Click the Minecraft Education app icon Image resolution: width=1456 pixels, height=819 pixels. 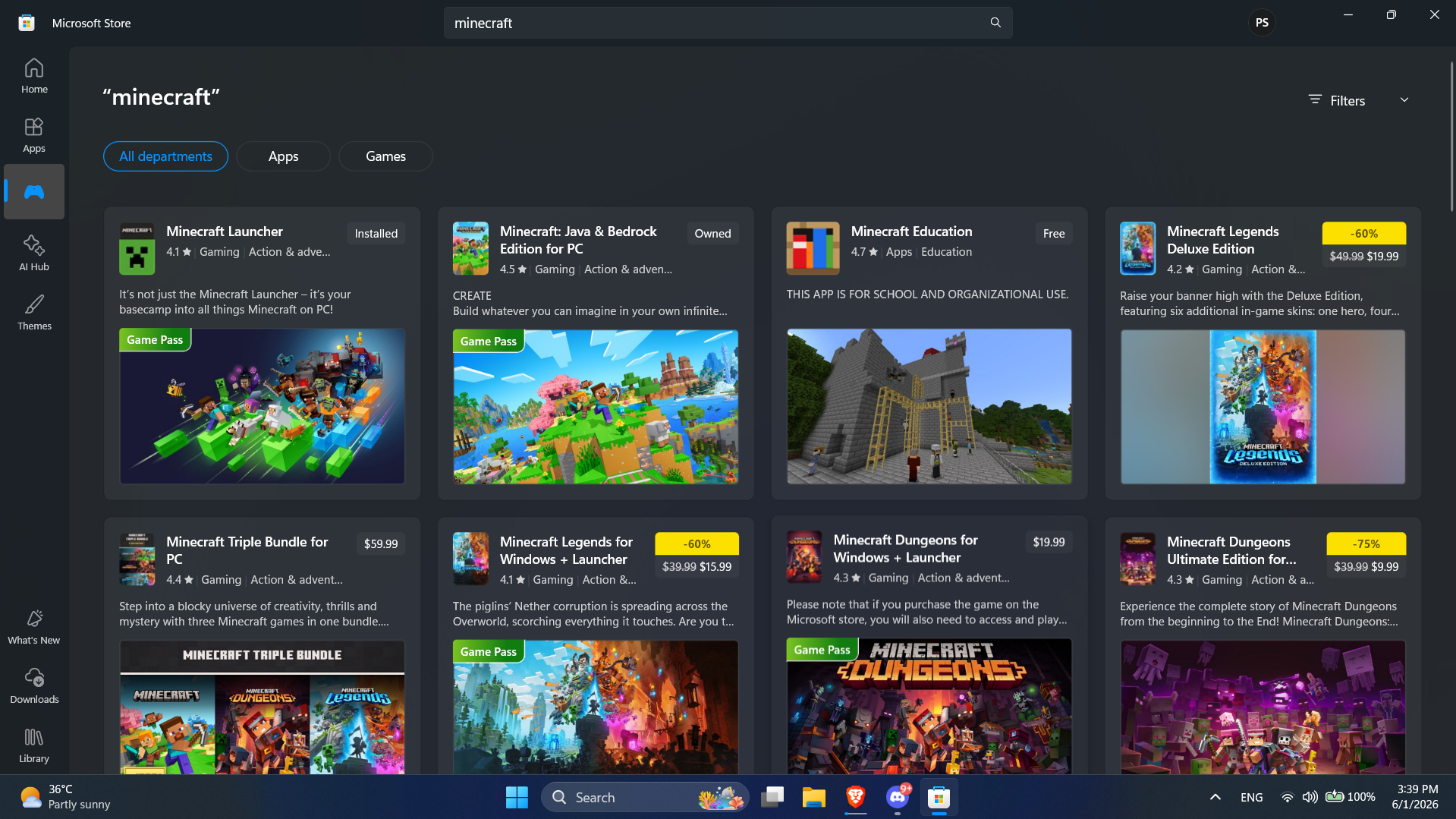pyautogui.click(x=813, y=248)
